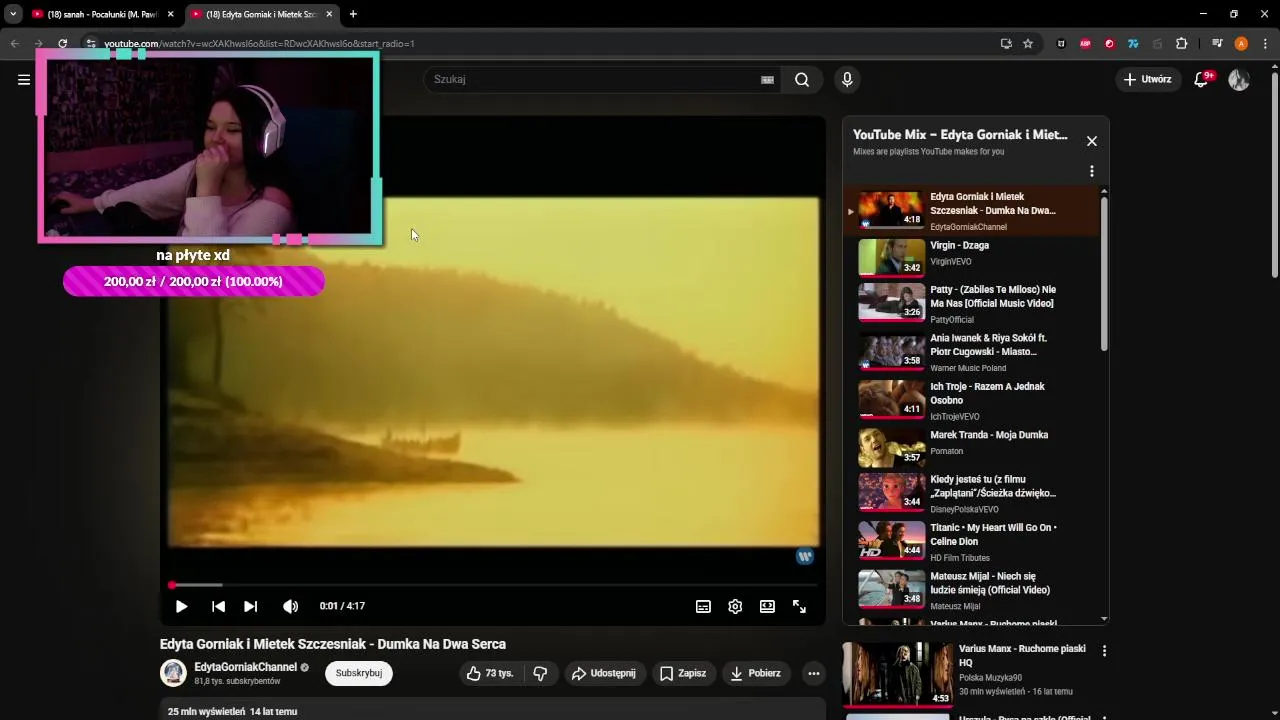The height and width of the screenshot is (720, 1280).
Task: Skip to the previous video
Action: click(218, 606)
